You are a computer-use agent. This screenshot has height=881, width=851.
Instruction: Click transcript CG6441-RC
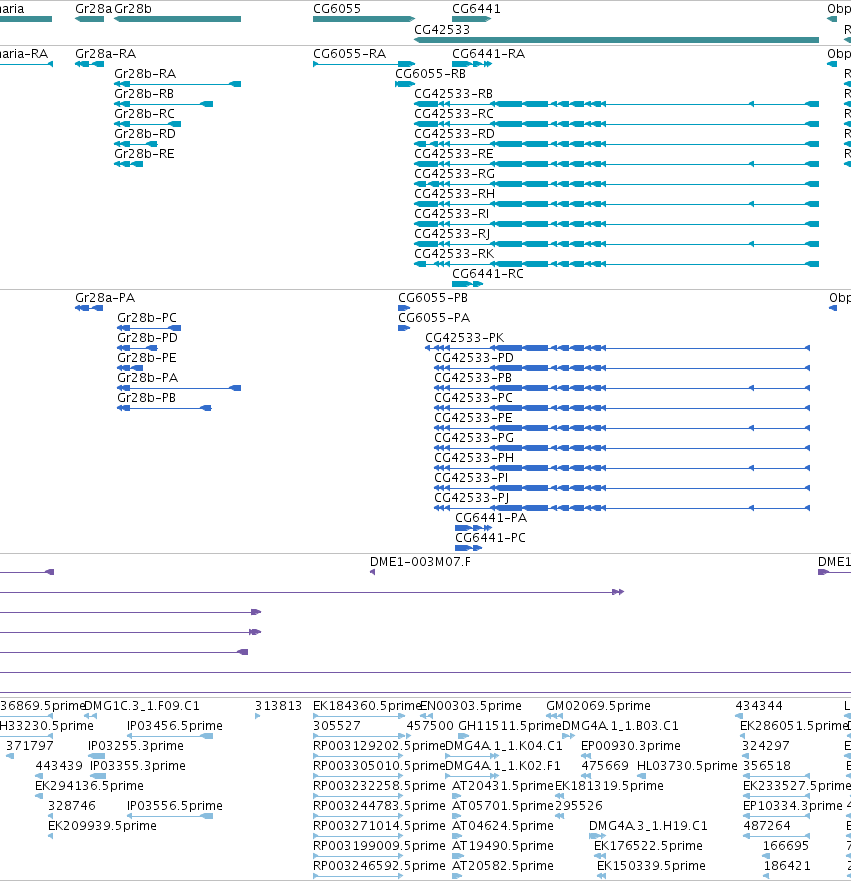(x=467, y=284)
